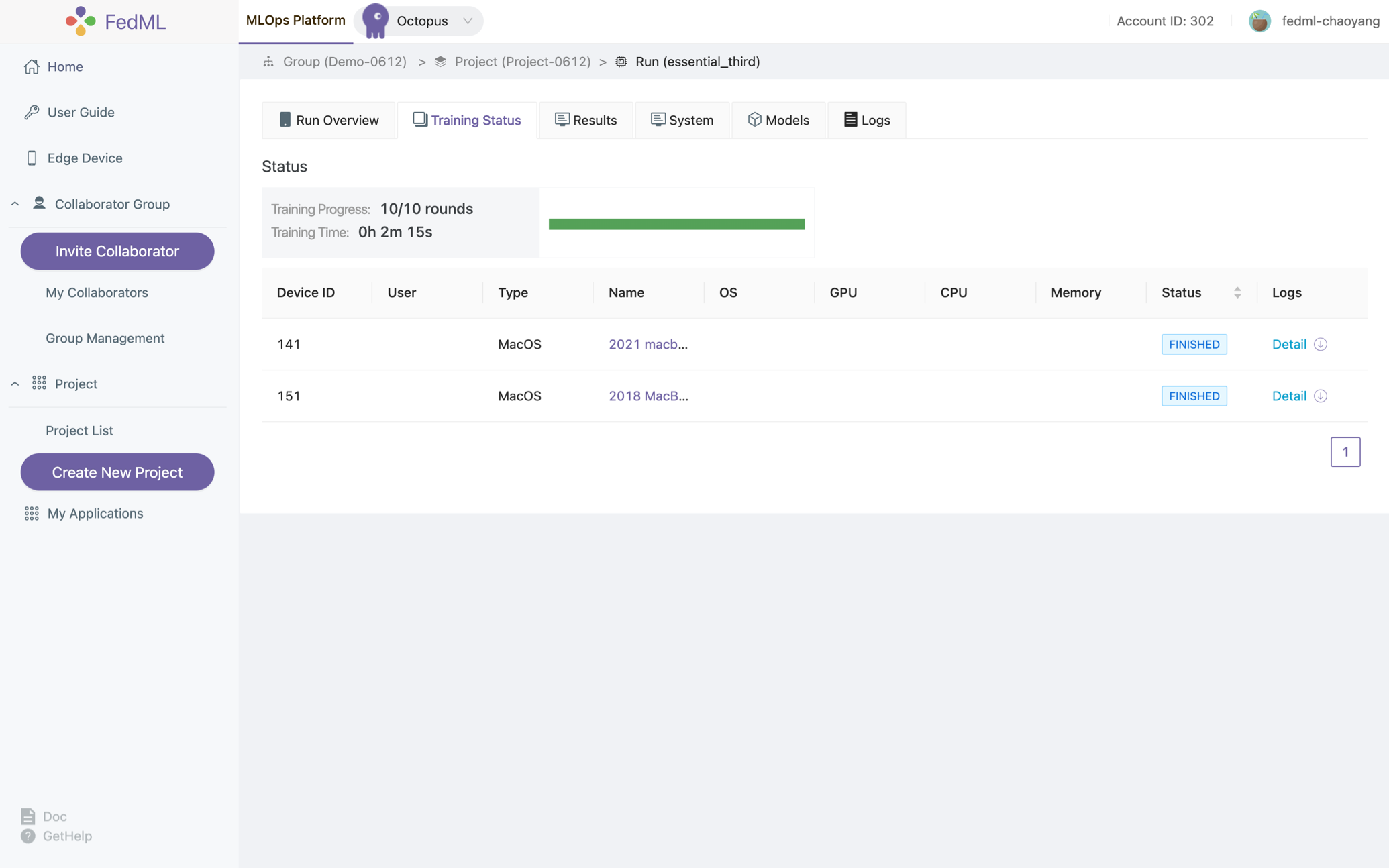The height and width of the screenshot is (868, 1389).
Task: Open the Octopus platform dropdown
Action: click(x=468, y=21)
